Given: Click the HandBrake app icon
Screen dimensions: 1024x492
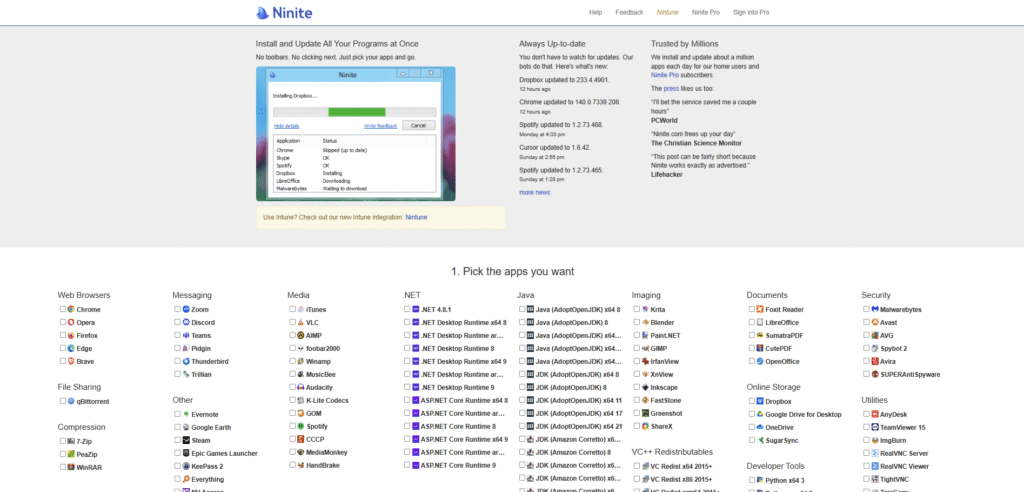Looking at the screenshot, I should click(x=300, y=465).
